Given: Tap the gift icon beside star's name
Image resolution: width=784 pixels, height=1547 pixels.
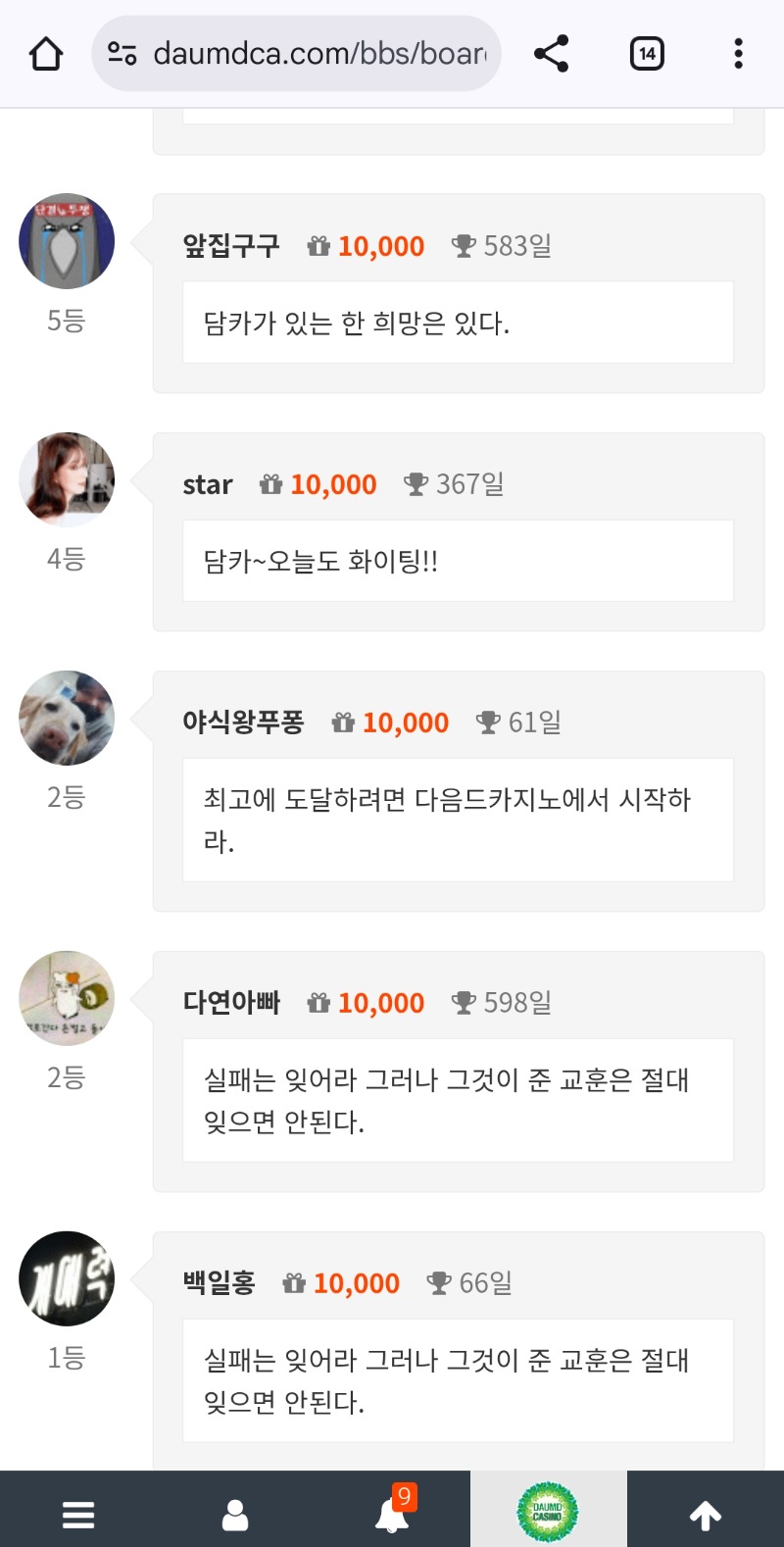Looking at the screenshot, I should [x=270, y=484].
